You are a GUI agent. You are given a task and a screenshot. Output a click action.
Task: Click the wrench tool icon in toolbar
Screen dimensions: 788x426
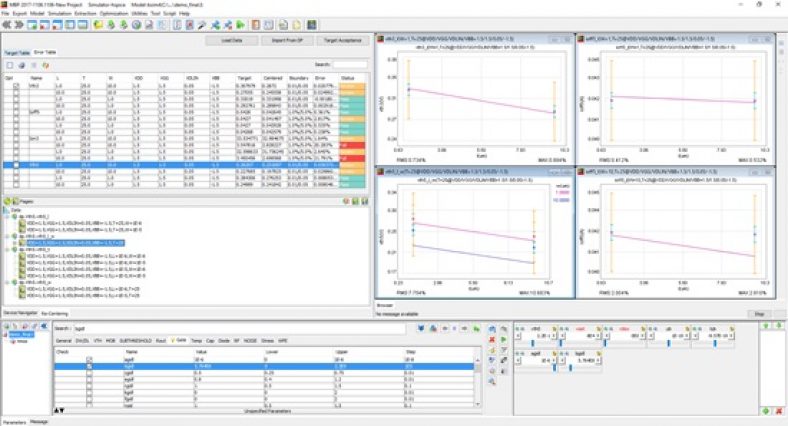tap(203, 23)
